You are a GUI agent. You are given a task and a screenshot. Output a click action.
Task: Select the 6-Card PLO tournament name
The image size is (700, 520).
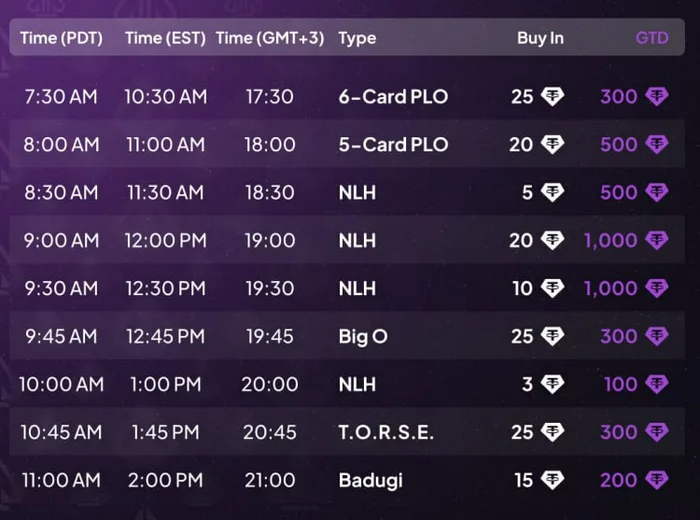click(393, 97)
